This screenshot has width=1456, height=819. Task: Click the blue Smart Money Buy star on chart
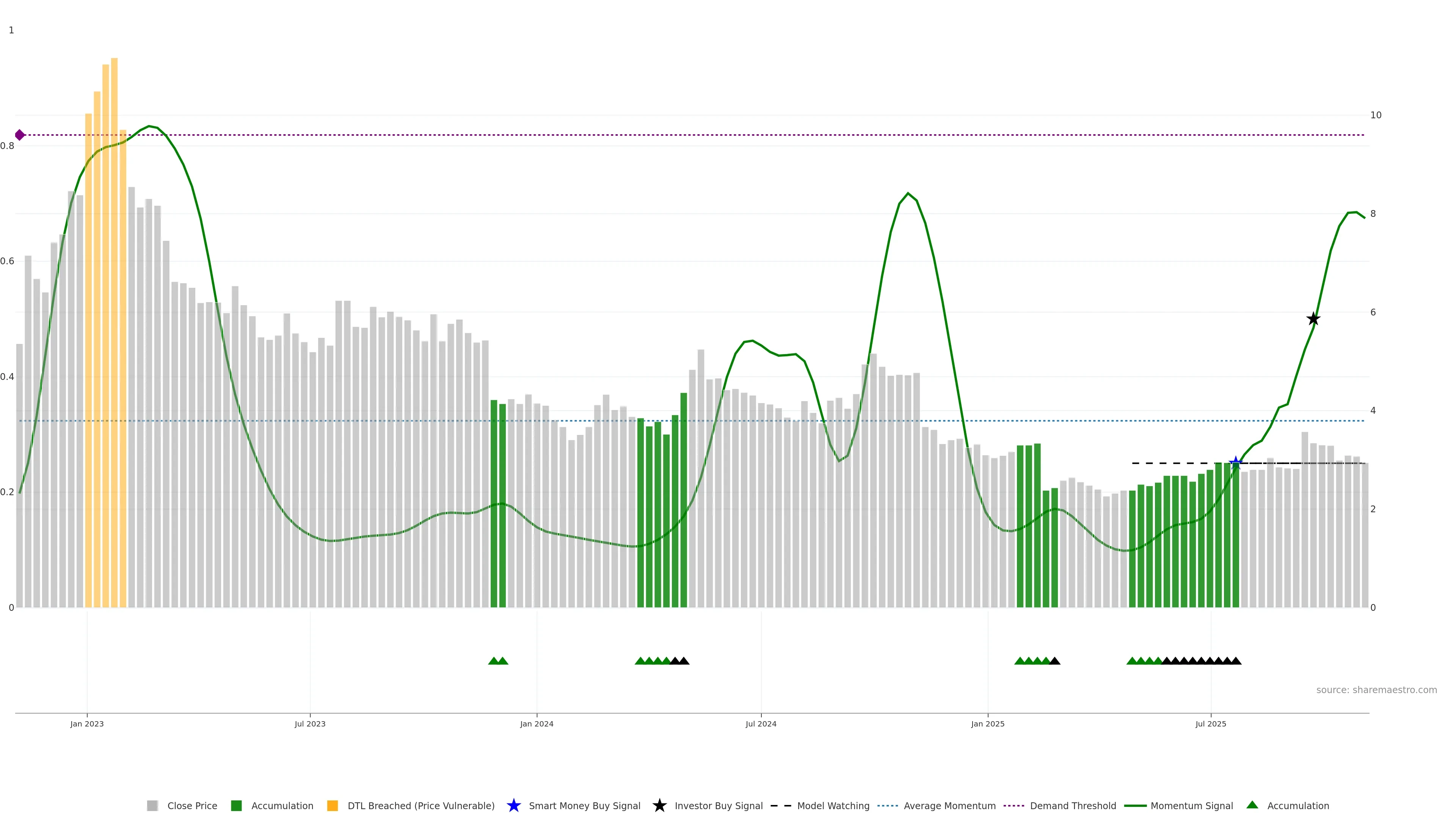[1236, 463]
